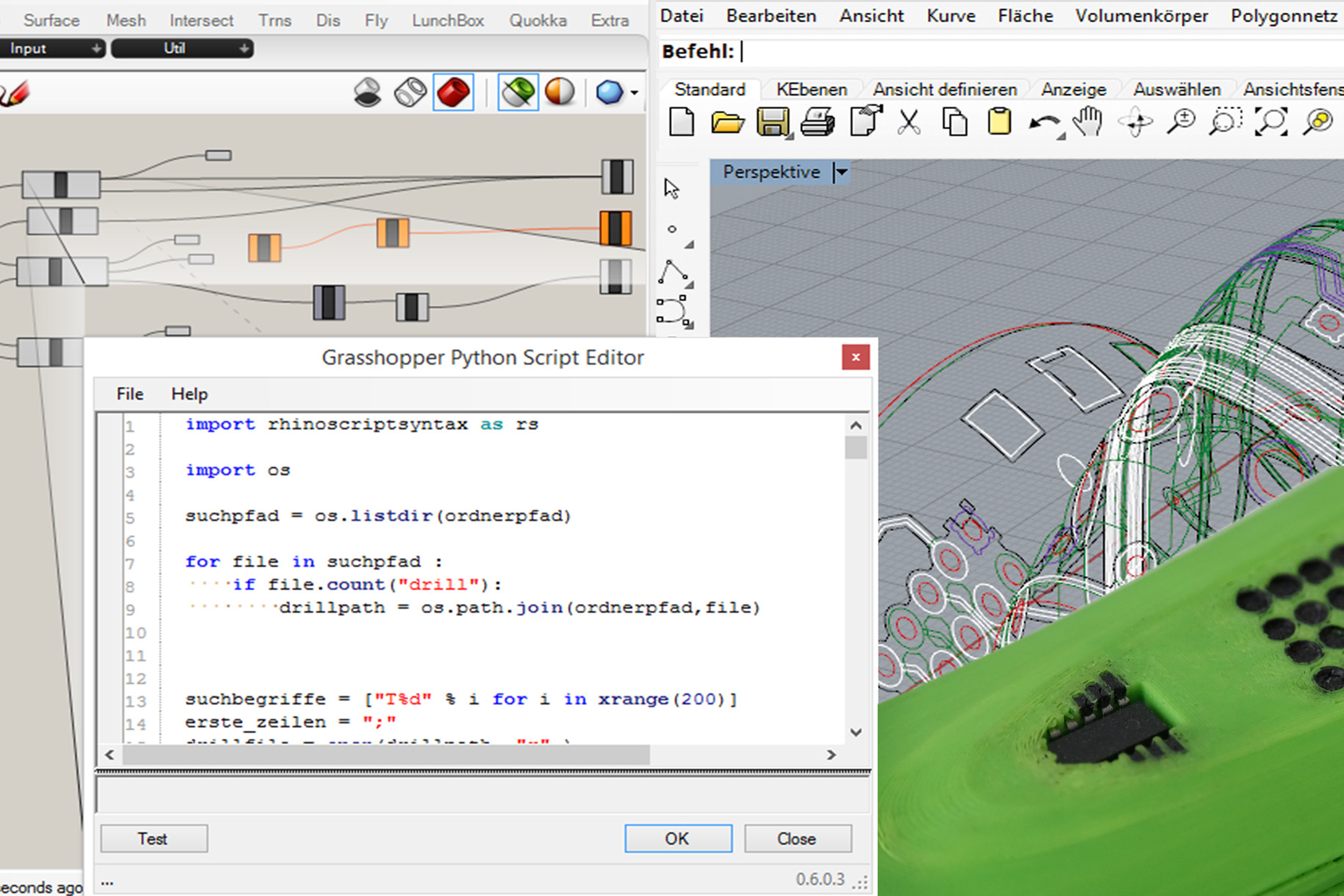
Task: Click the script editor scroll down arrow
Action: (855, 732)
